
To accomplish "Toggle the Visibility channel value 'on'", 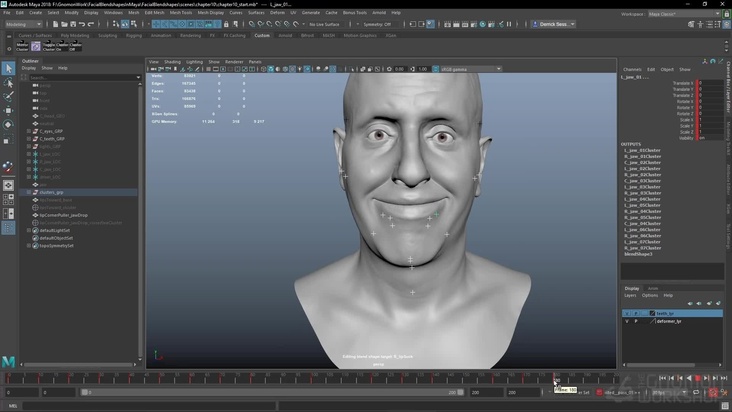I will (710, 138).
